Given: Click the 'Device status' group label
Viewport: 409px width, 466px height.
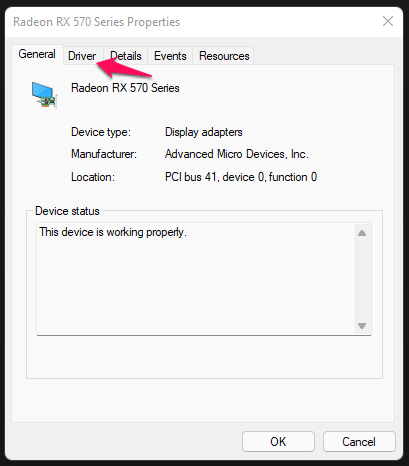Looking at the screenshot, I should click(67, 211).
